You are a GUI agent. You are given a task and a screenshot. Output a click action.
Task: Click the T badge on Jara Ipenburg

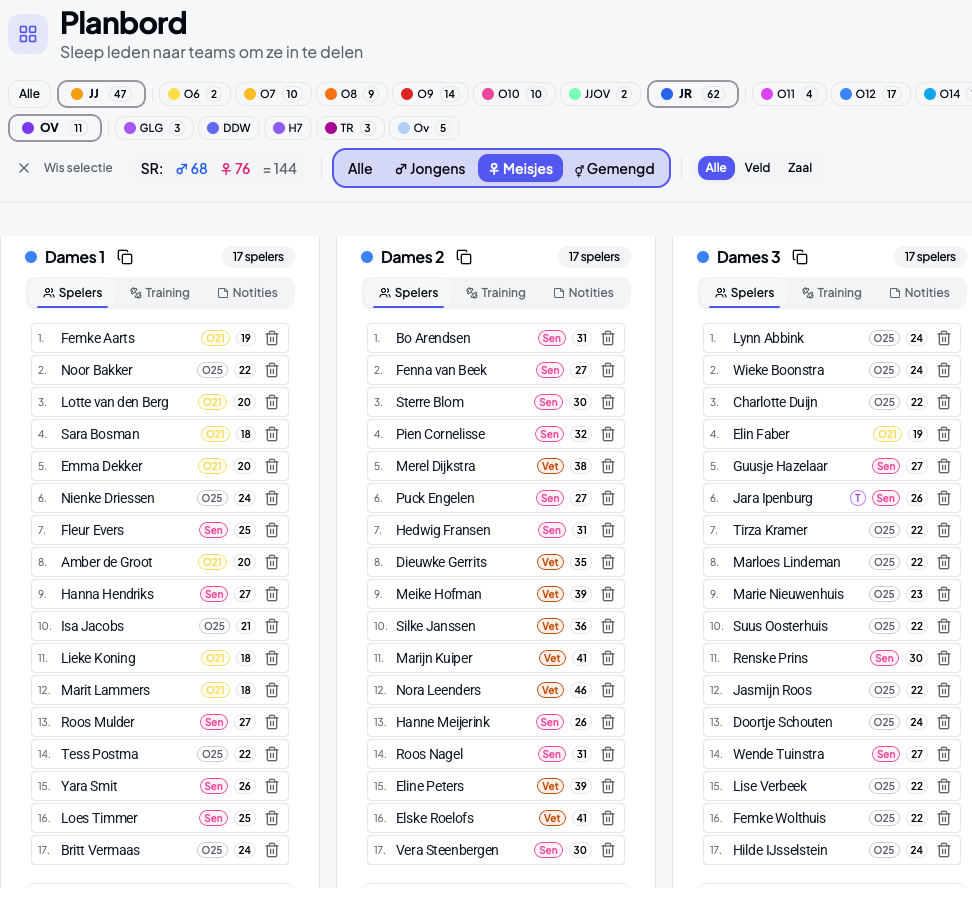click(x=857, y=498)
